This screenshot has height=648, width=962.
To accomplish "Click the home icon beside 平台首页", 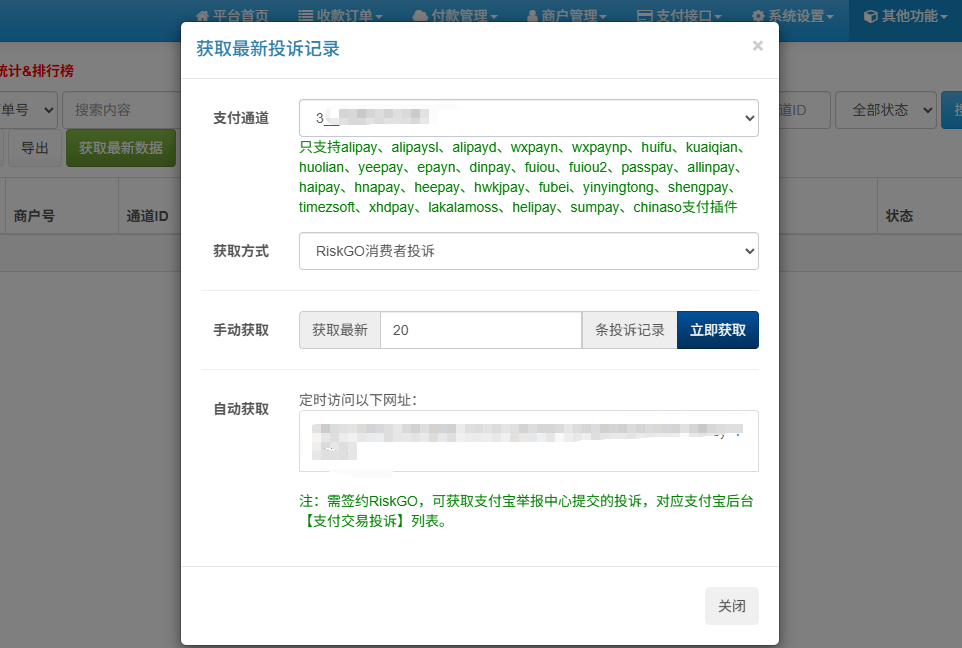I will (203, 16).
